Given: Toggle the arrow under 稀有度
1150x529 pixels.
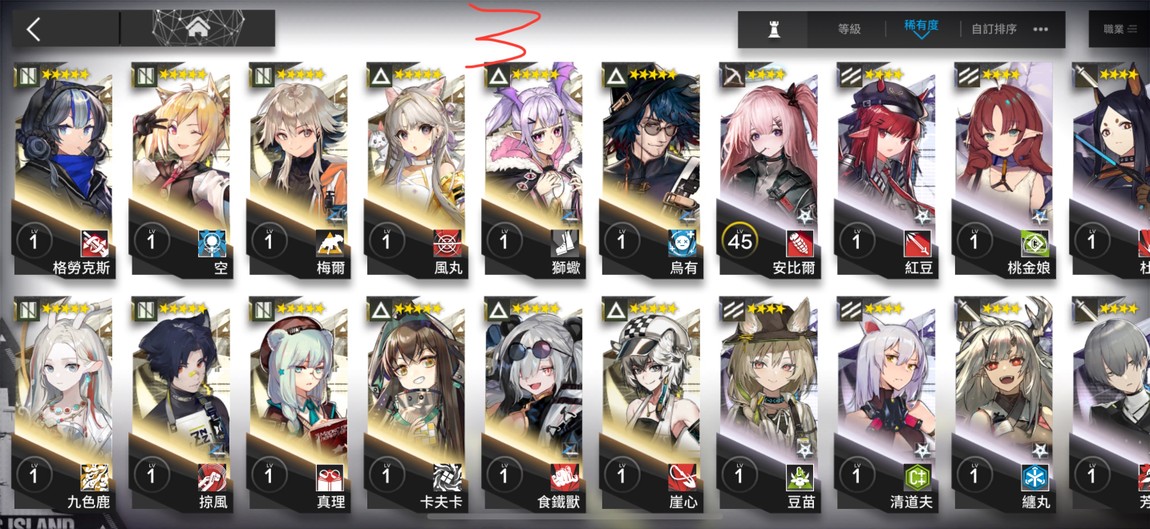Looking at the screenshot, I should (x=922, y=34).
